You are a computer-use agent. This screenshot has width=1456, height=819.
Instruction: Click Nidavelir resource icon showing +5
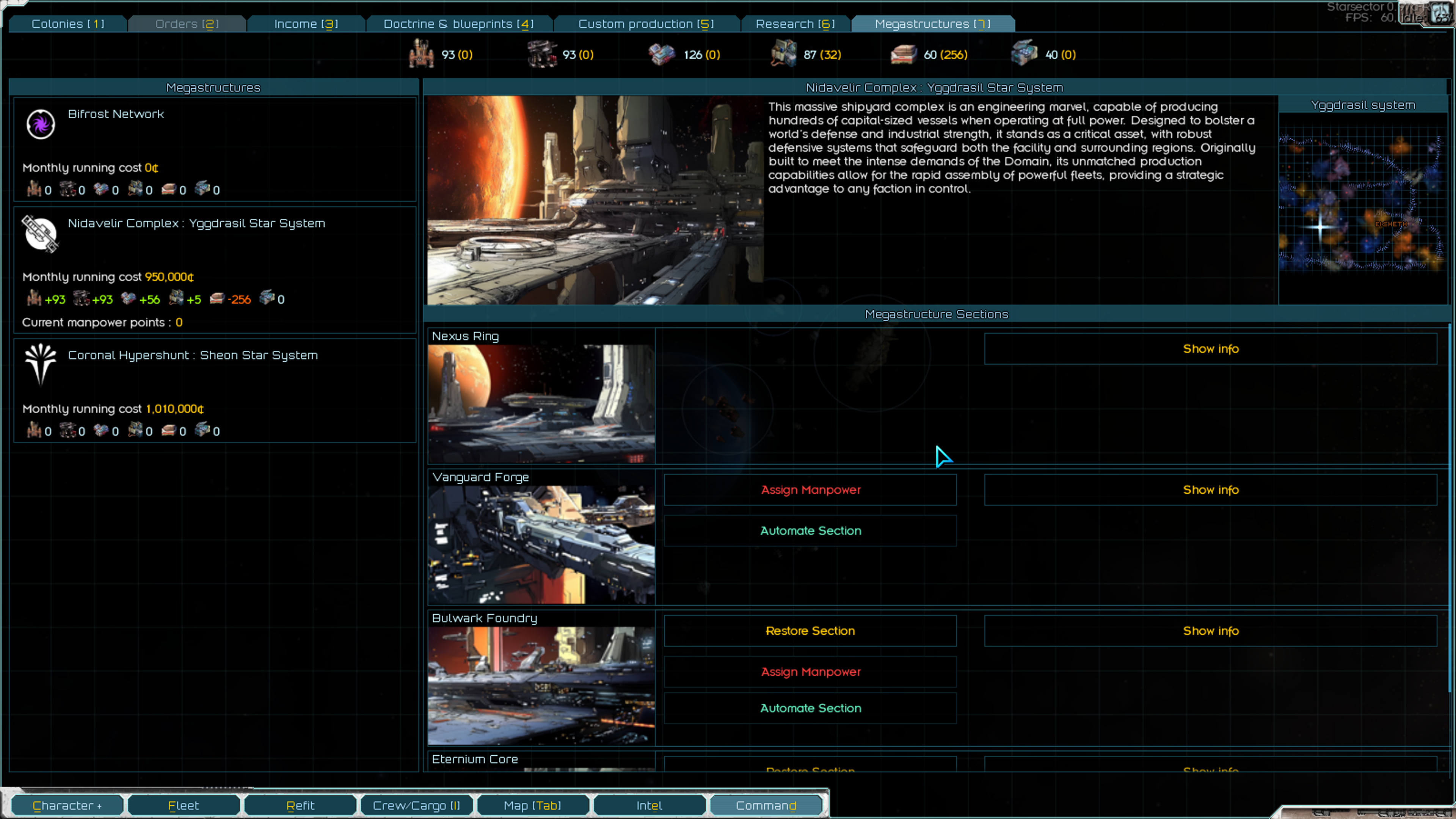click(x=176, y=297)
